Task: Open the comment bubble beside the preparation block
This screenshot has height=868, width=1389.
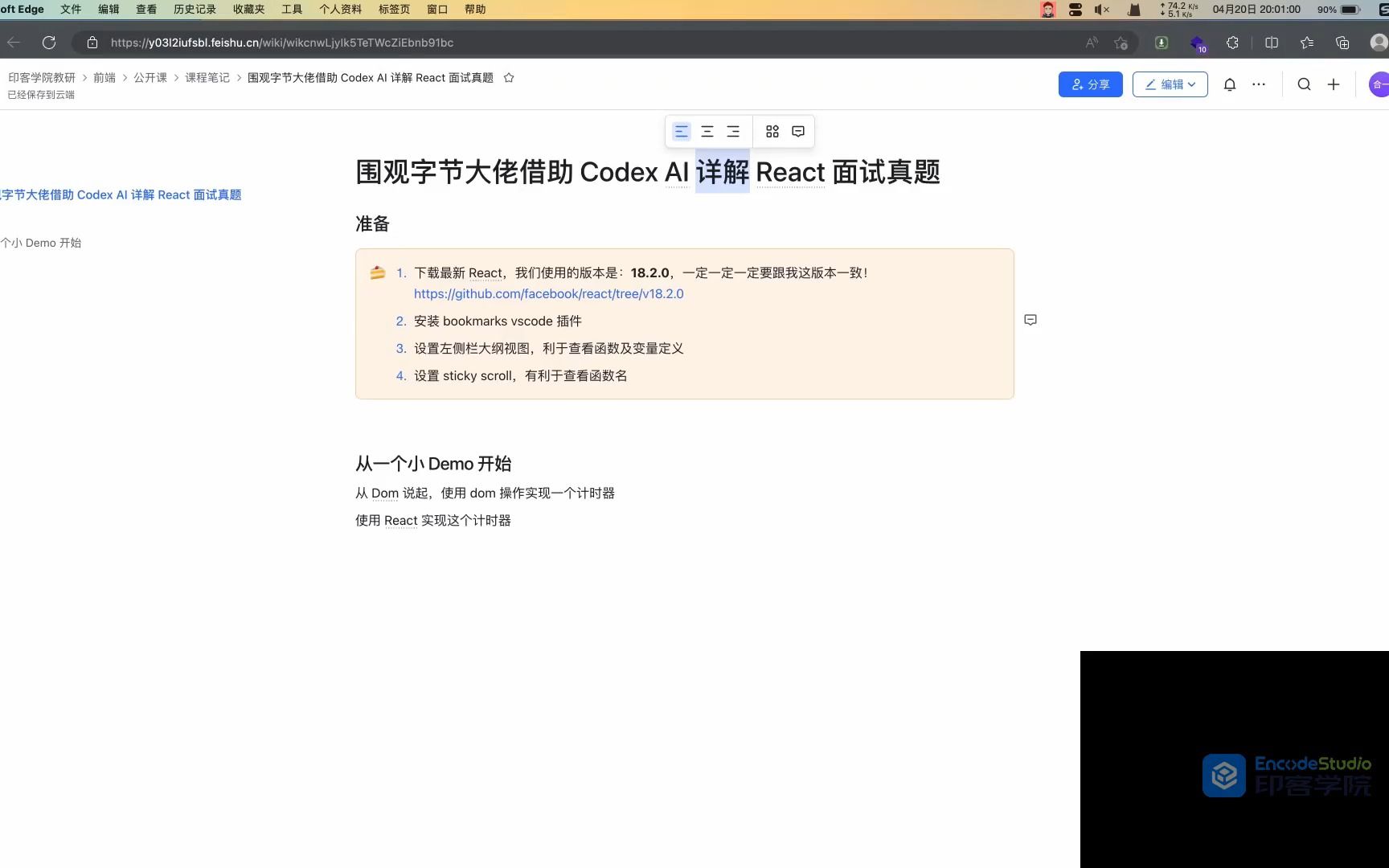Action: point(1030,320)
